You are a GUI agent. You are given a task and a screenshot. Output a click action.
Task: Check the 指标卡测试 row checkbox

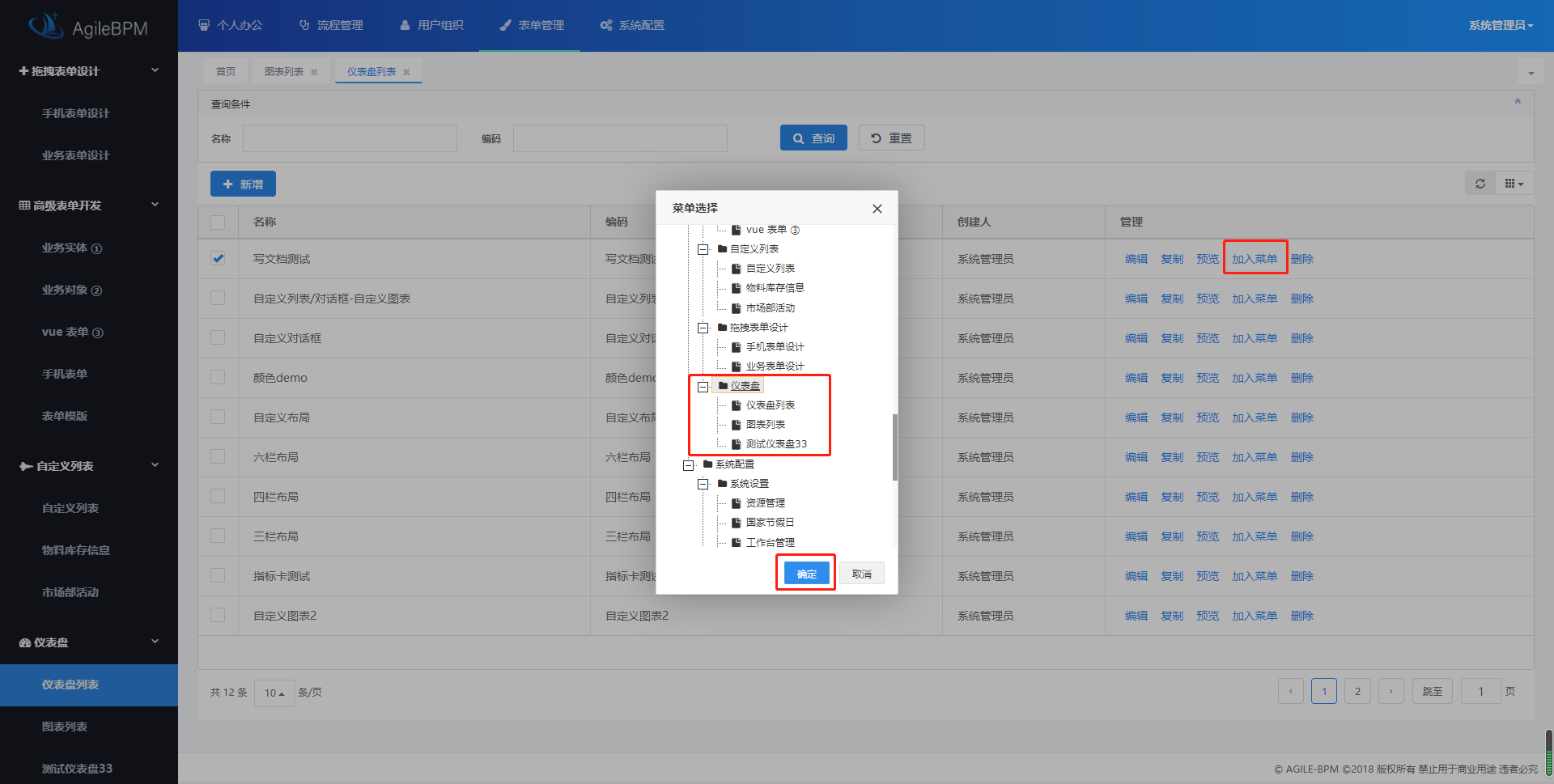218,575
